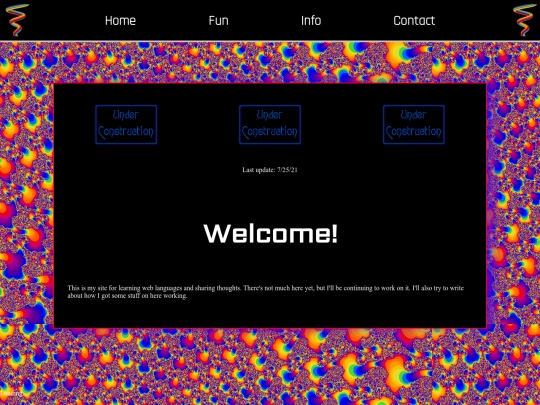The image size is (540, 405).
Task: Open the Contact navigation link
Action: click(414, 21)
